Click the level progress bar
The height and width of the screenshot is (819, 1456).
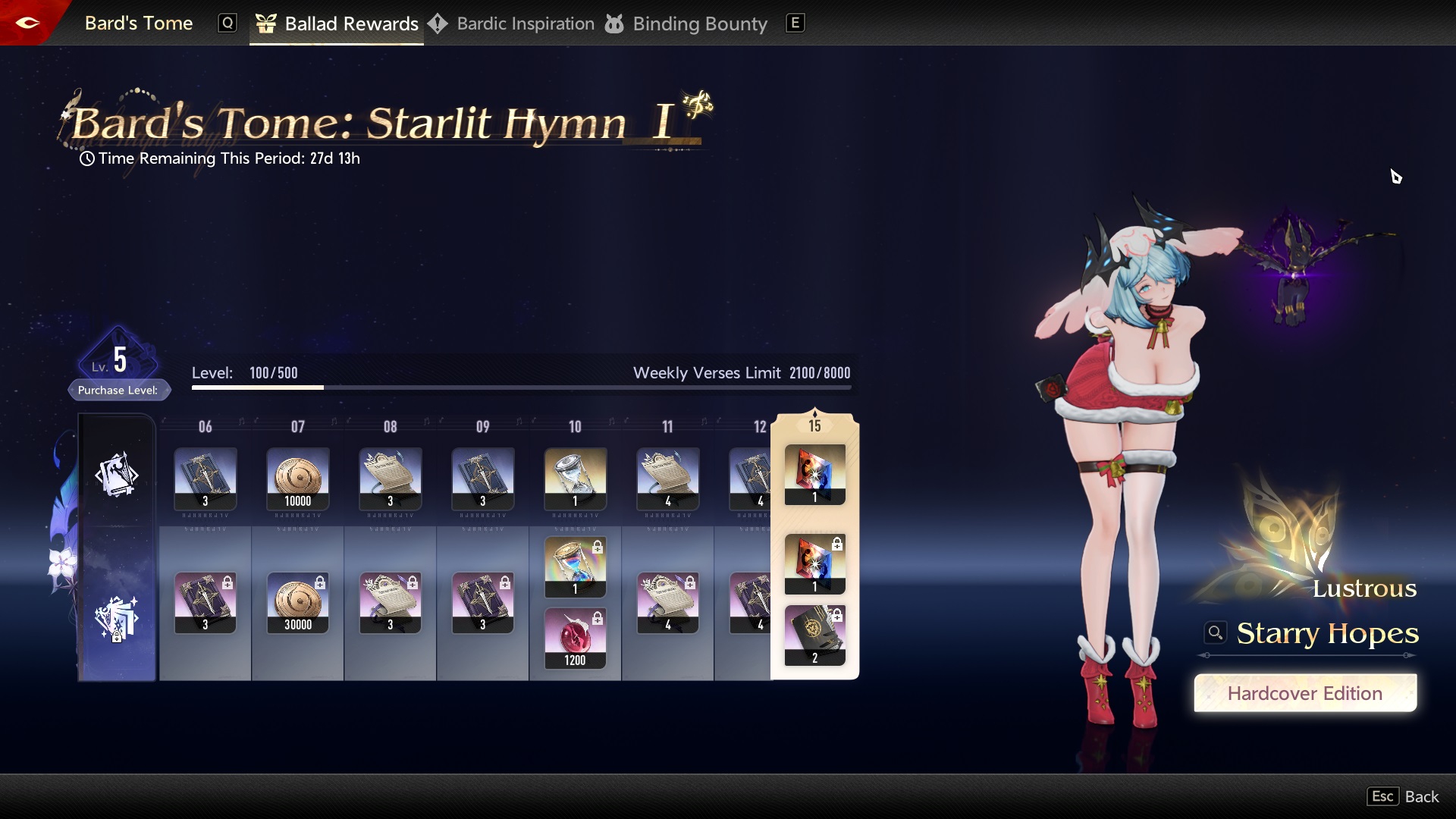[521, 388]
